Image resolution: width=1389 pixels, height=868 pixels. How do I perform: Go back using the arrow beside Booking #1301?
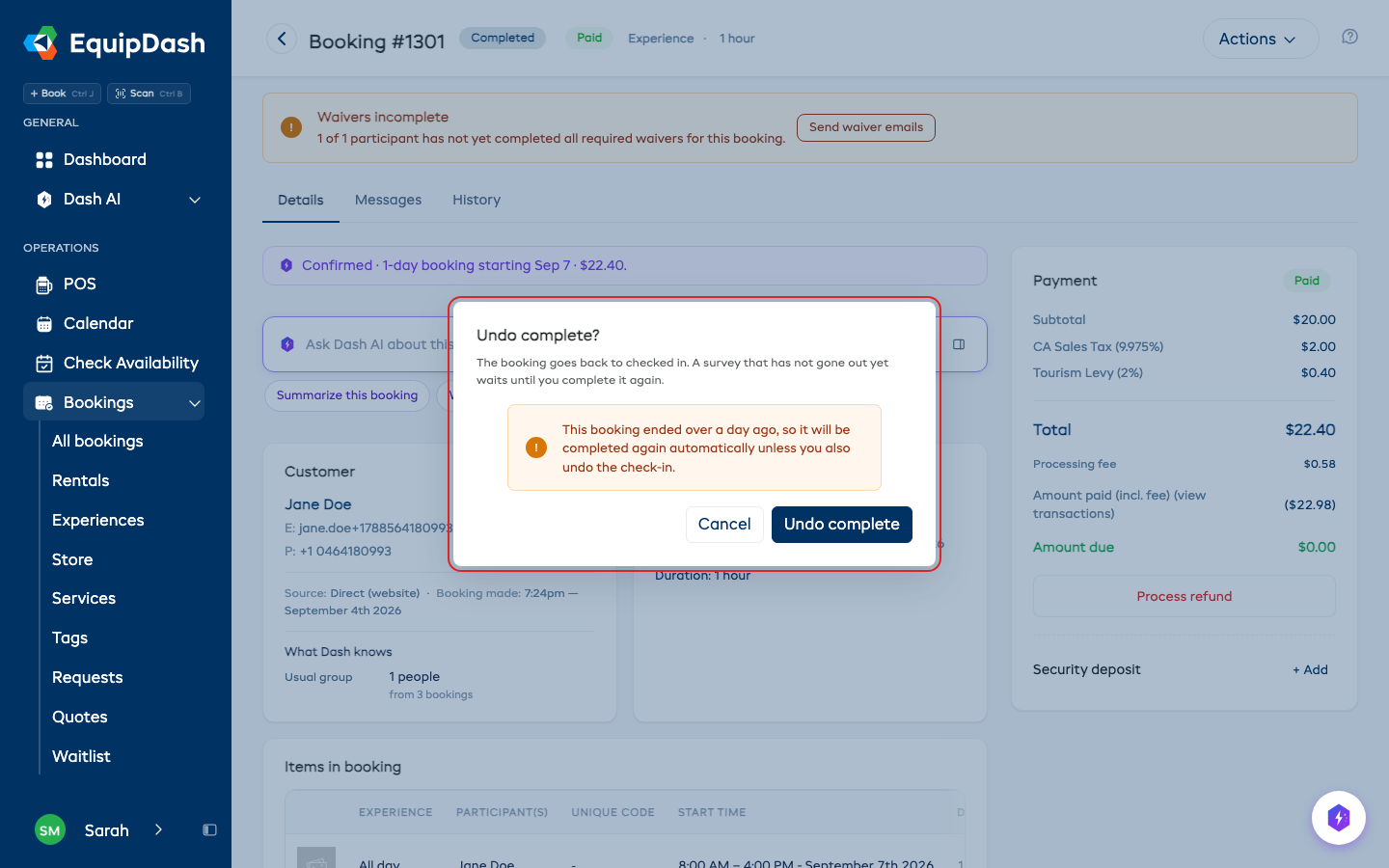(x=282, y=39)
